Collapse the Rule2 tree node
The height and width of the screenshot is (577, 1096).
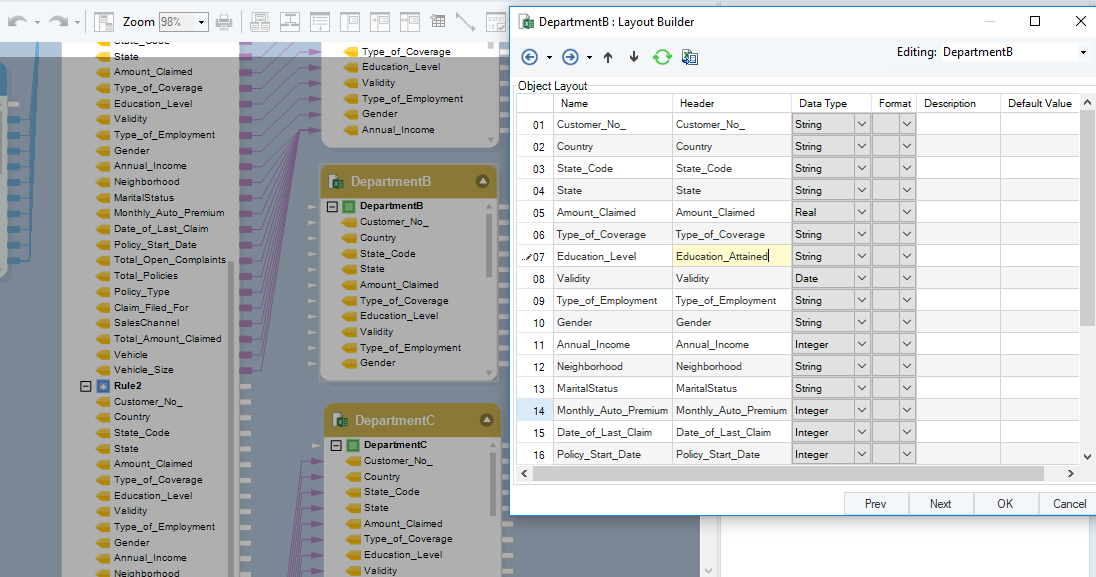(85, 386)
